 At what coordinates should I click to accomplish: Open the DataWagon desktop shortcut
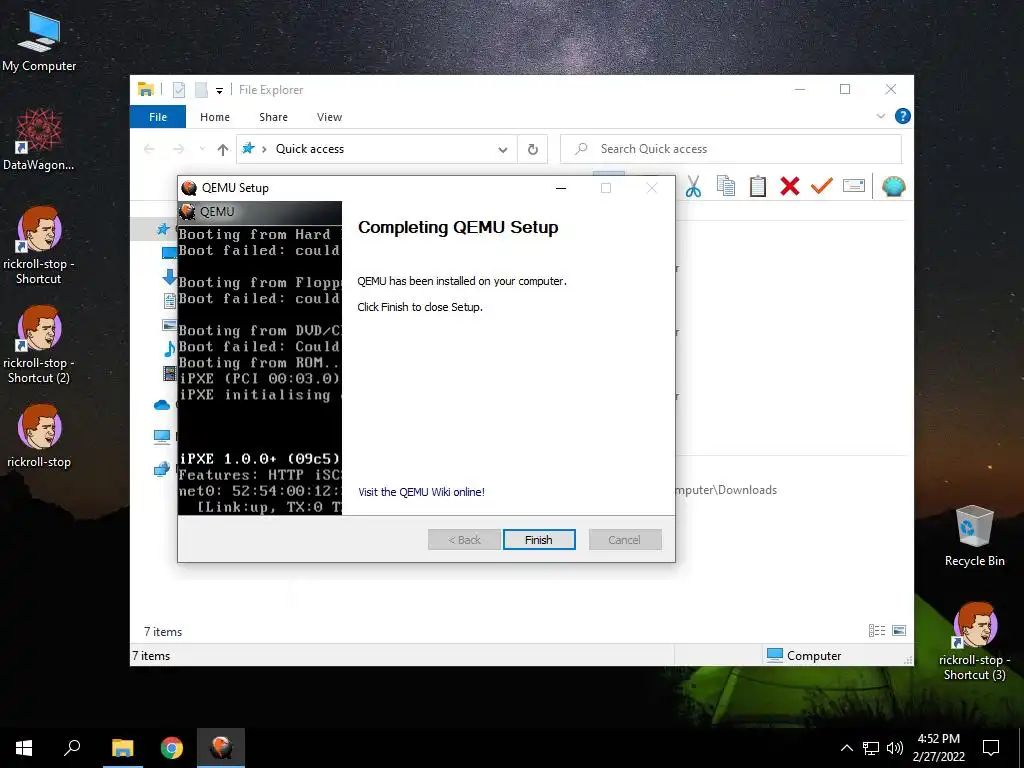39,140
